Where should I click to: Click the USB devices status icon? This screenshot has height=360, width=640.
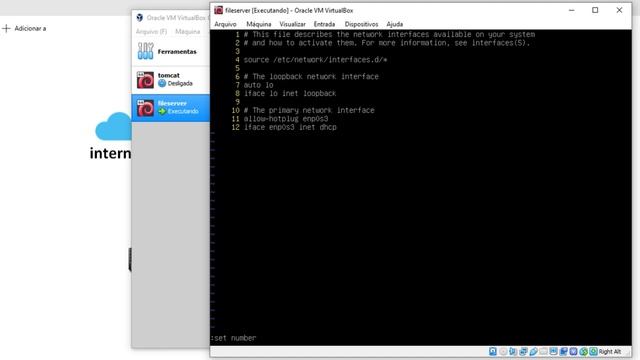pyautogui.click(x=533, y=351)
